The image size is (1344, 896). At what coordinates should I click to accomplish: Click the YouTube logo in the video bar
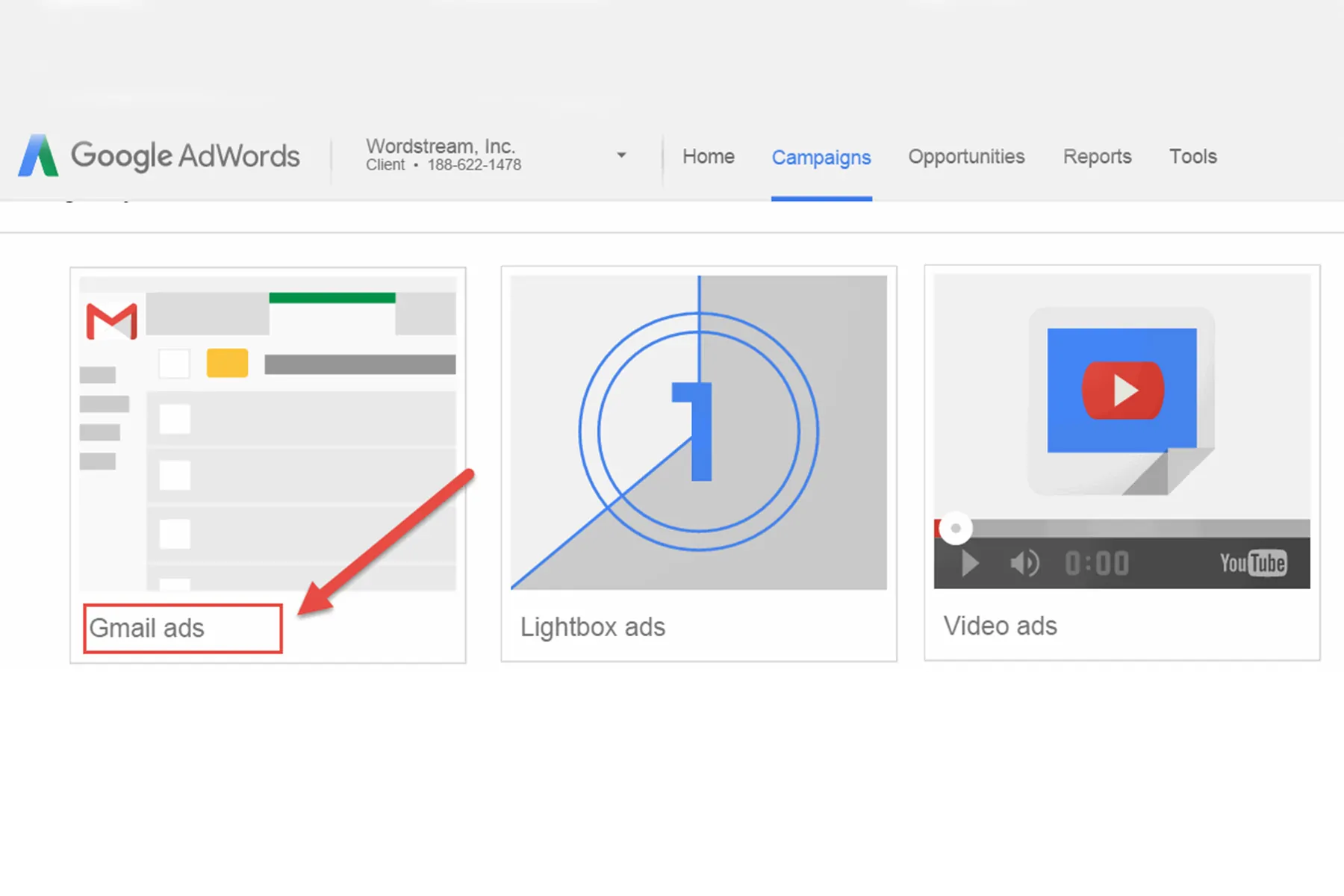point(1252,563)
